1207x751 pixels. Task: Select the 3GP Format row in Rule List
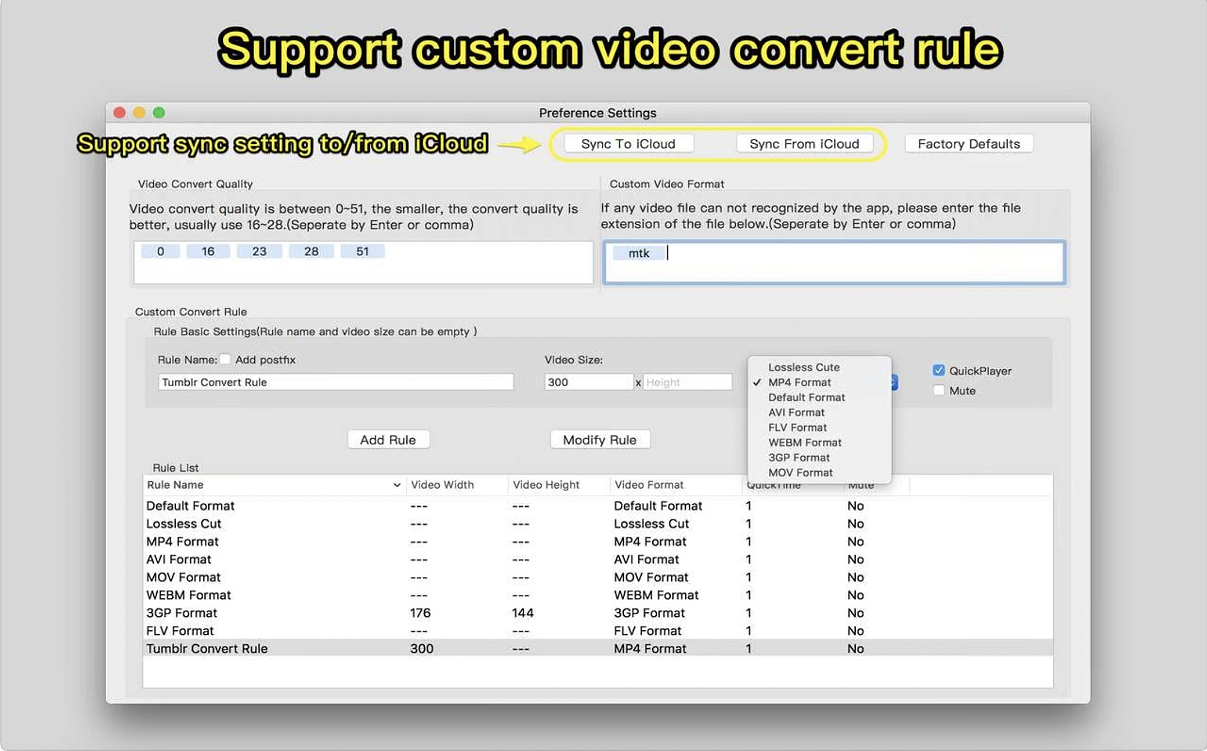(182, 613)
